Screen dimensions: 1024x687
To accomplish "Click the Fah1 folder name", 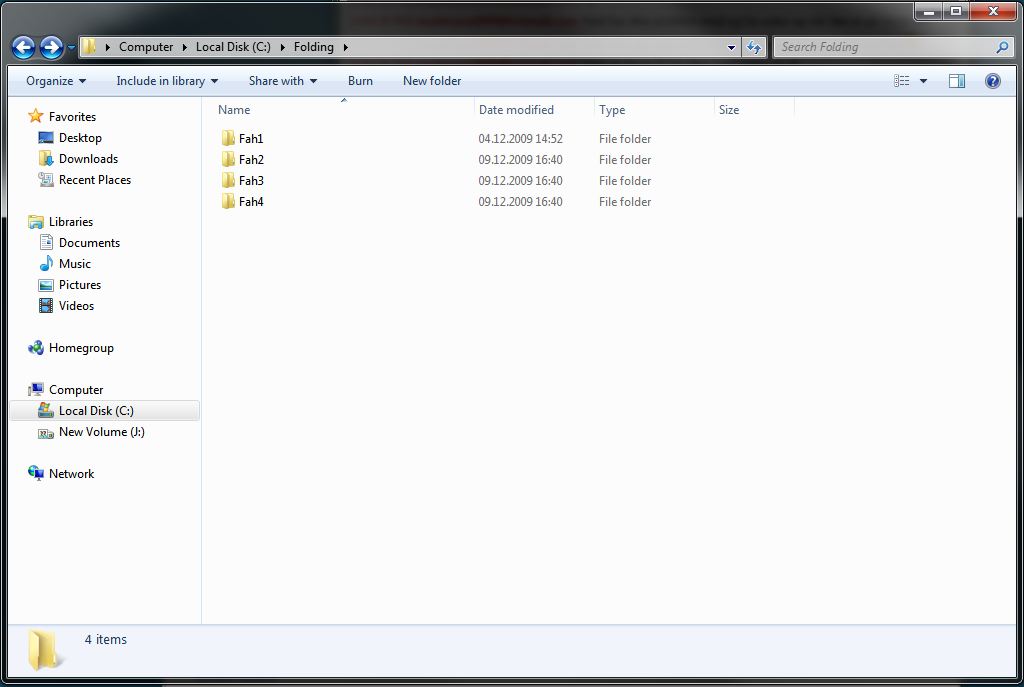I will pos(251,138).
